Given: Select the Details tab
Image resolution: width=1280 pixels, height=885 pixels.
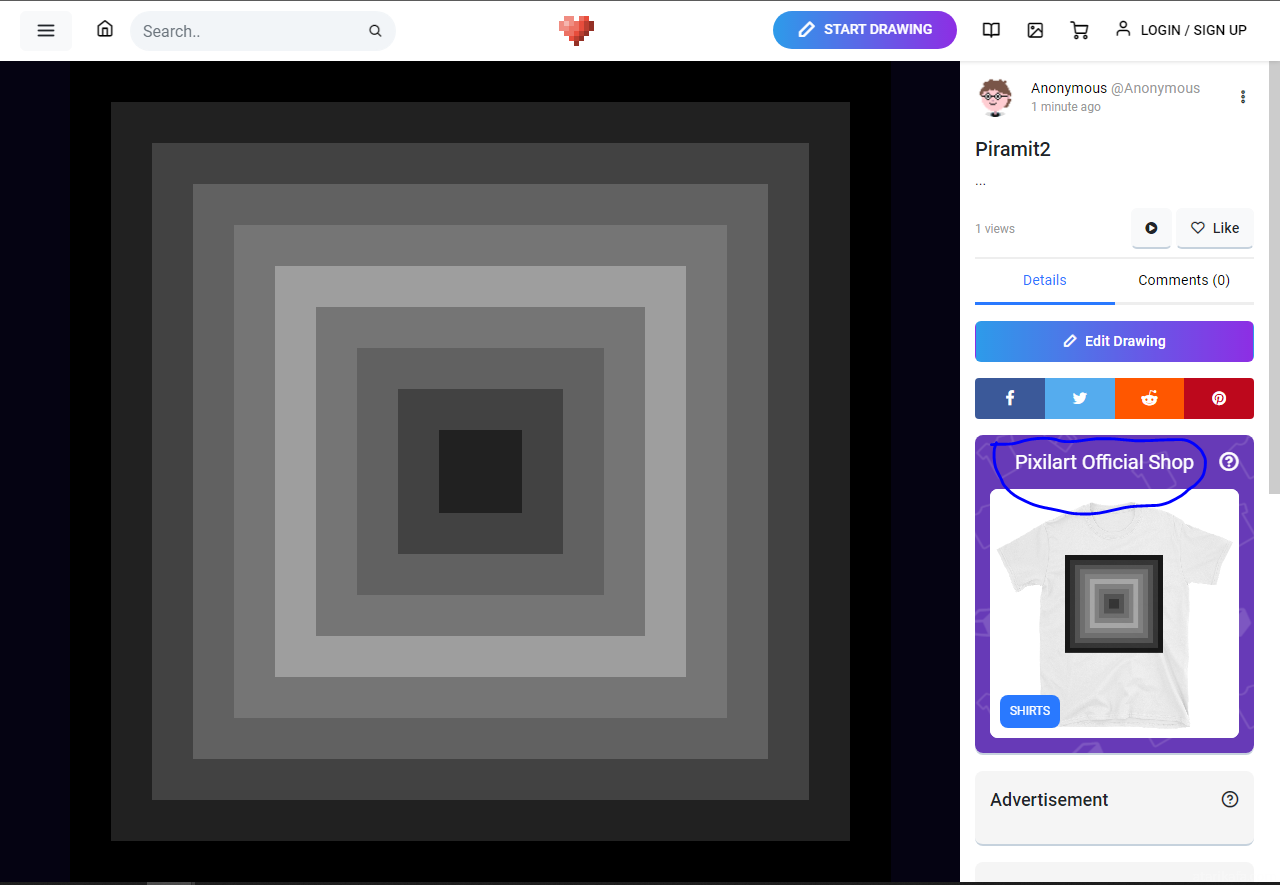Looking at the screenshot, I should click(x=1044, y=280).
